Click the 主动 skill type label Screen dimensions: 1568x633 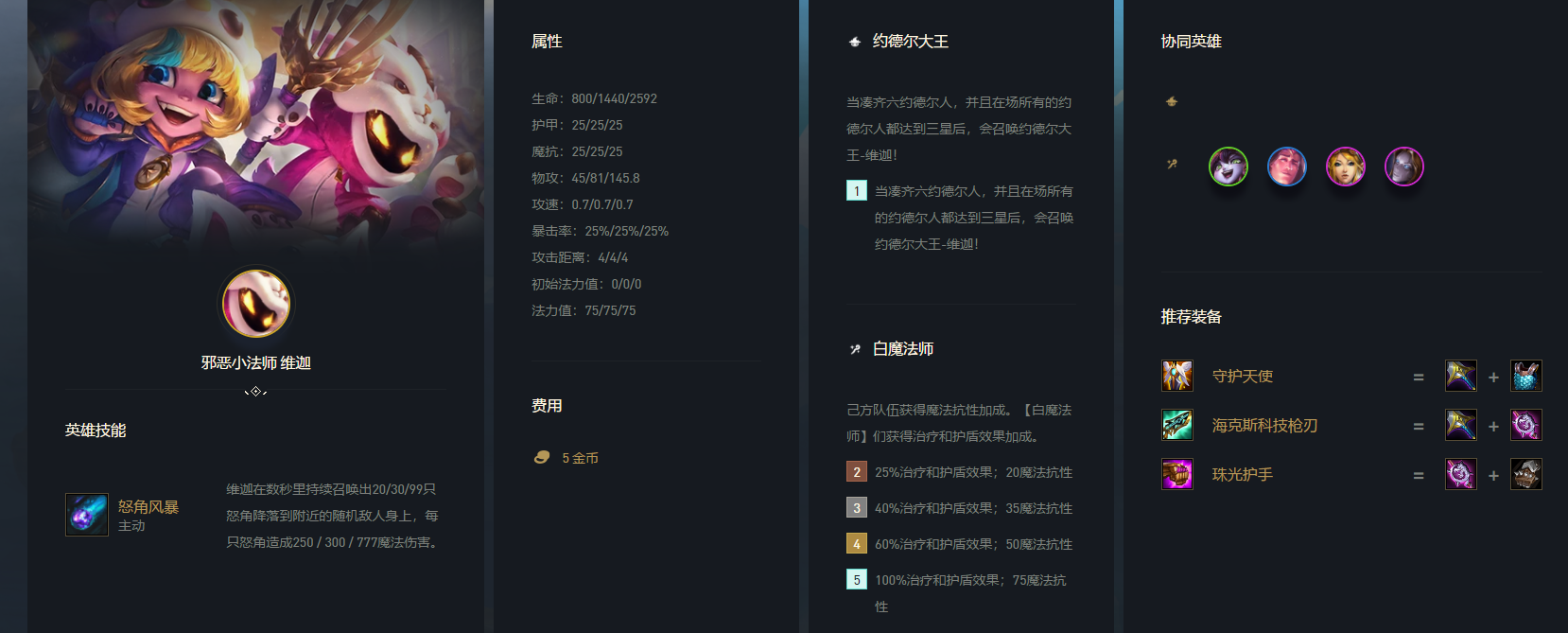coord(131,526)
